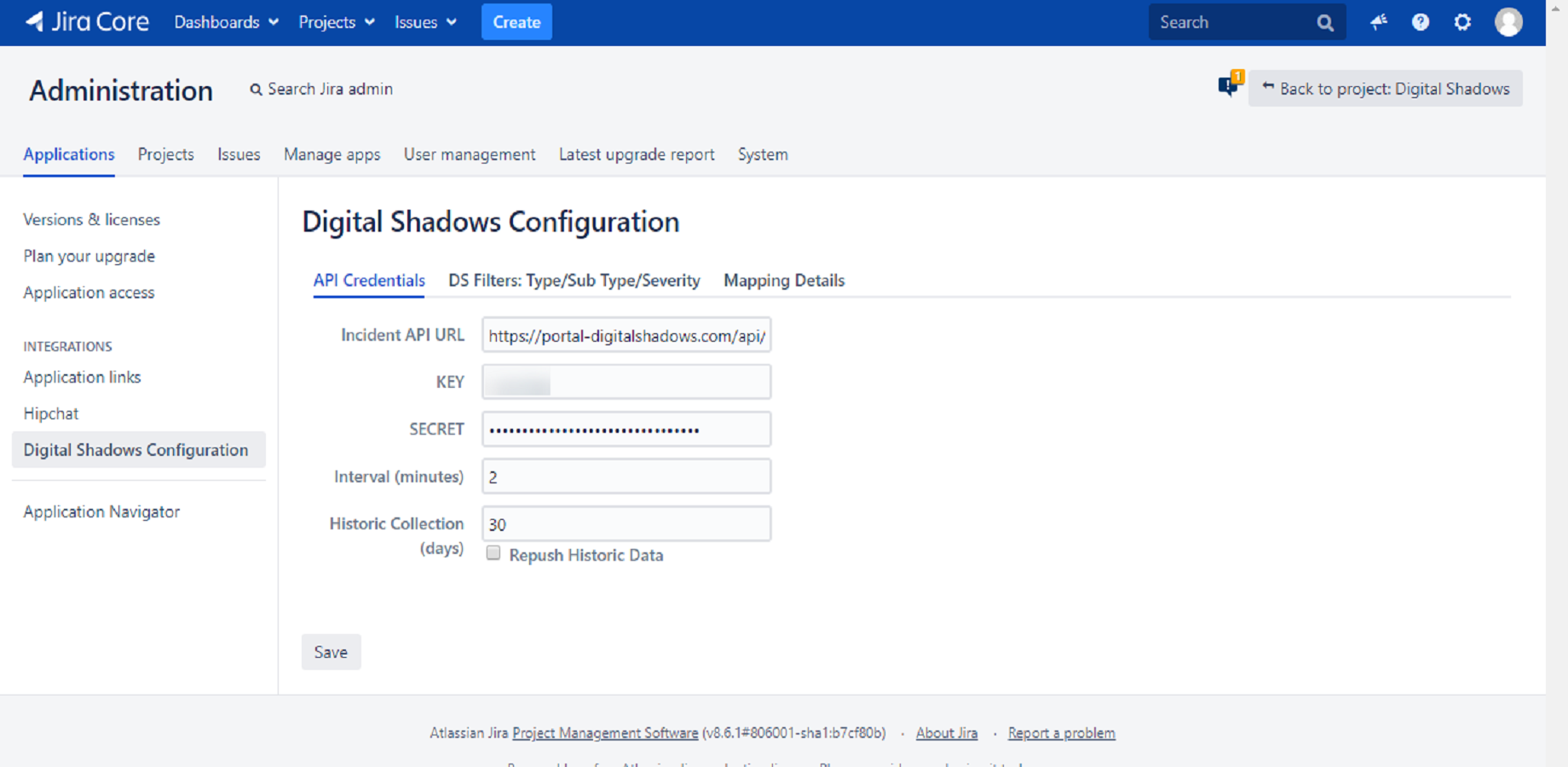1568x767 pixels.
Task: Click the search magnifier icon in header
Action: [x=1325, y=23]
